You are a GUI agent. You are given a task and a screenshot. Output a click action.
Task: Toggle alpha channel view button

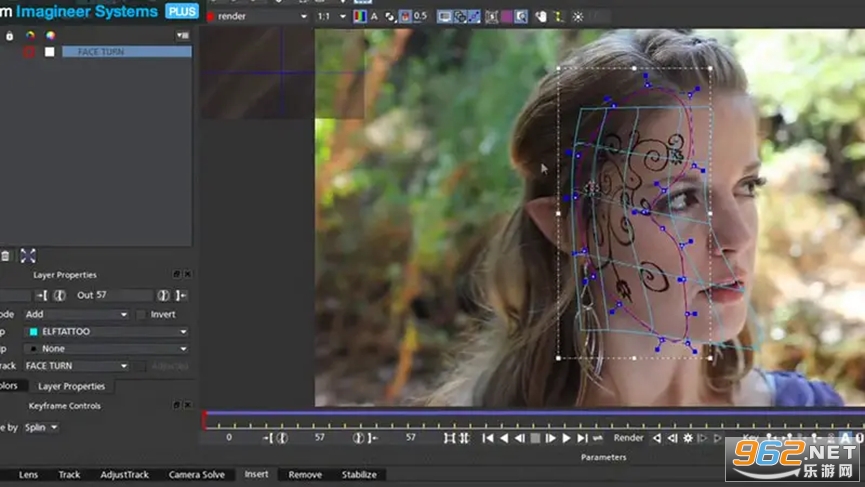[374, 17]
